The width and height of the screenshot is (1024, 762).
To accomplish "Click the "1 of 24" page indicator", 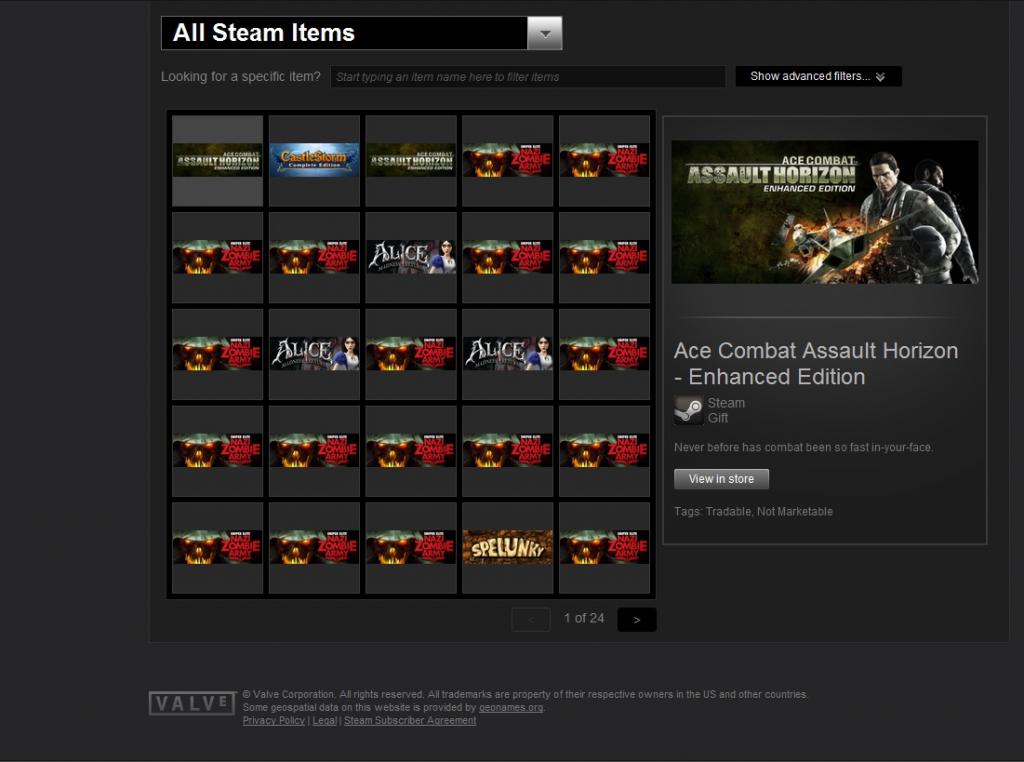I will pos(584,618).
